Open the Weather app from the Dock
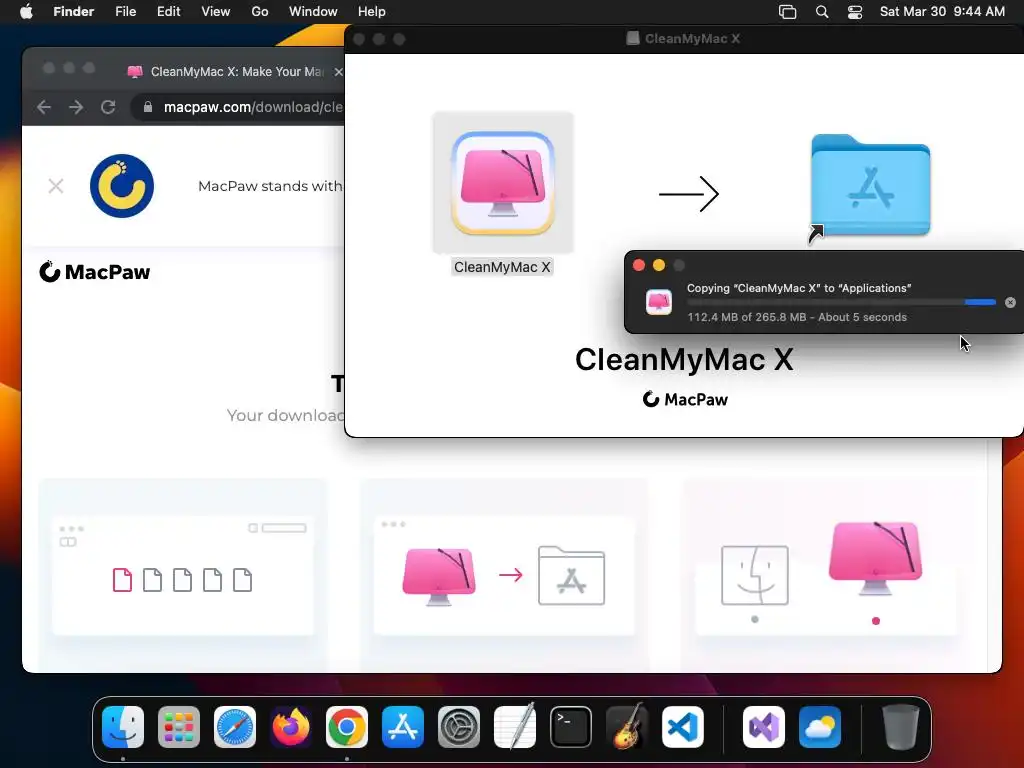 click(820, 727)
